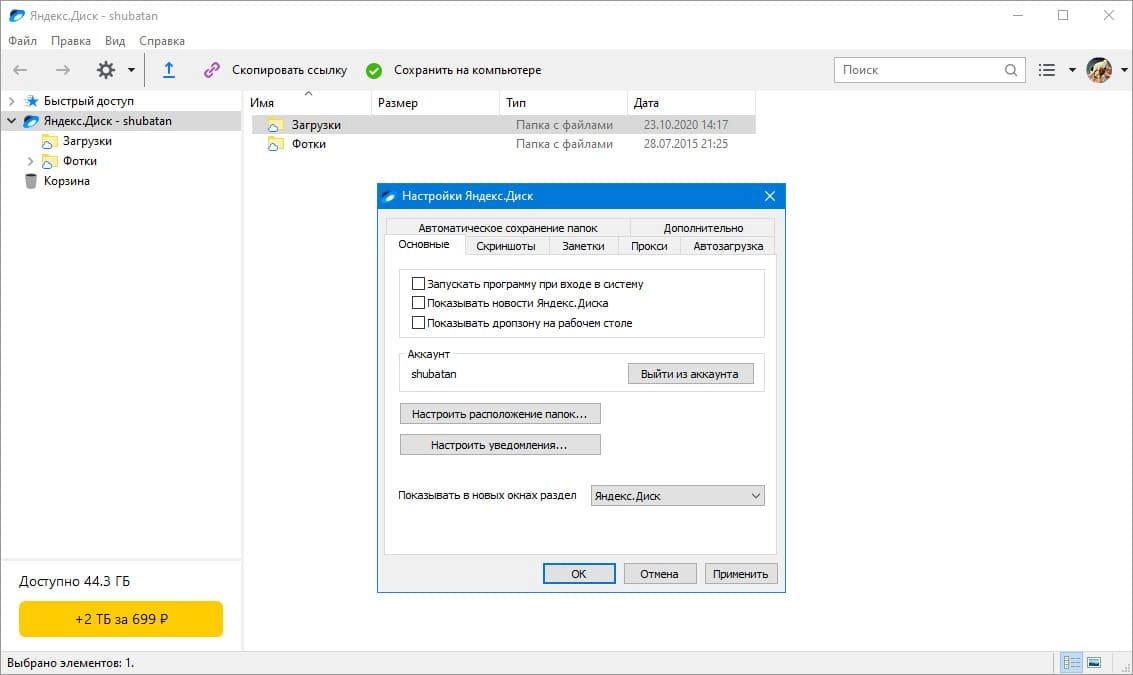Open the Правка menu

tap(71, 41)
